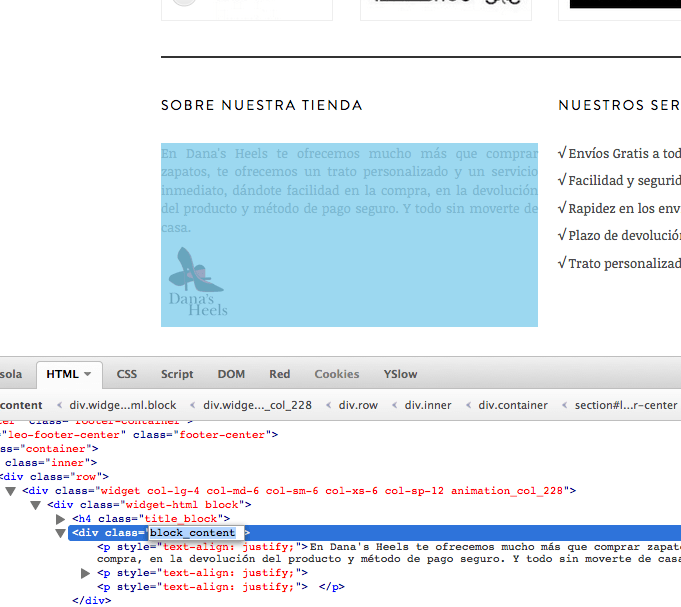This screenshot has width=681, height=607.
Task: Select div.inner breadcrumb
Action: [x=428, y=406]
